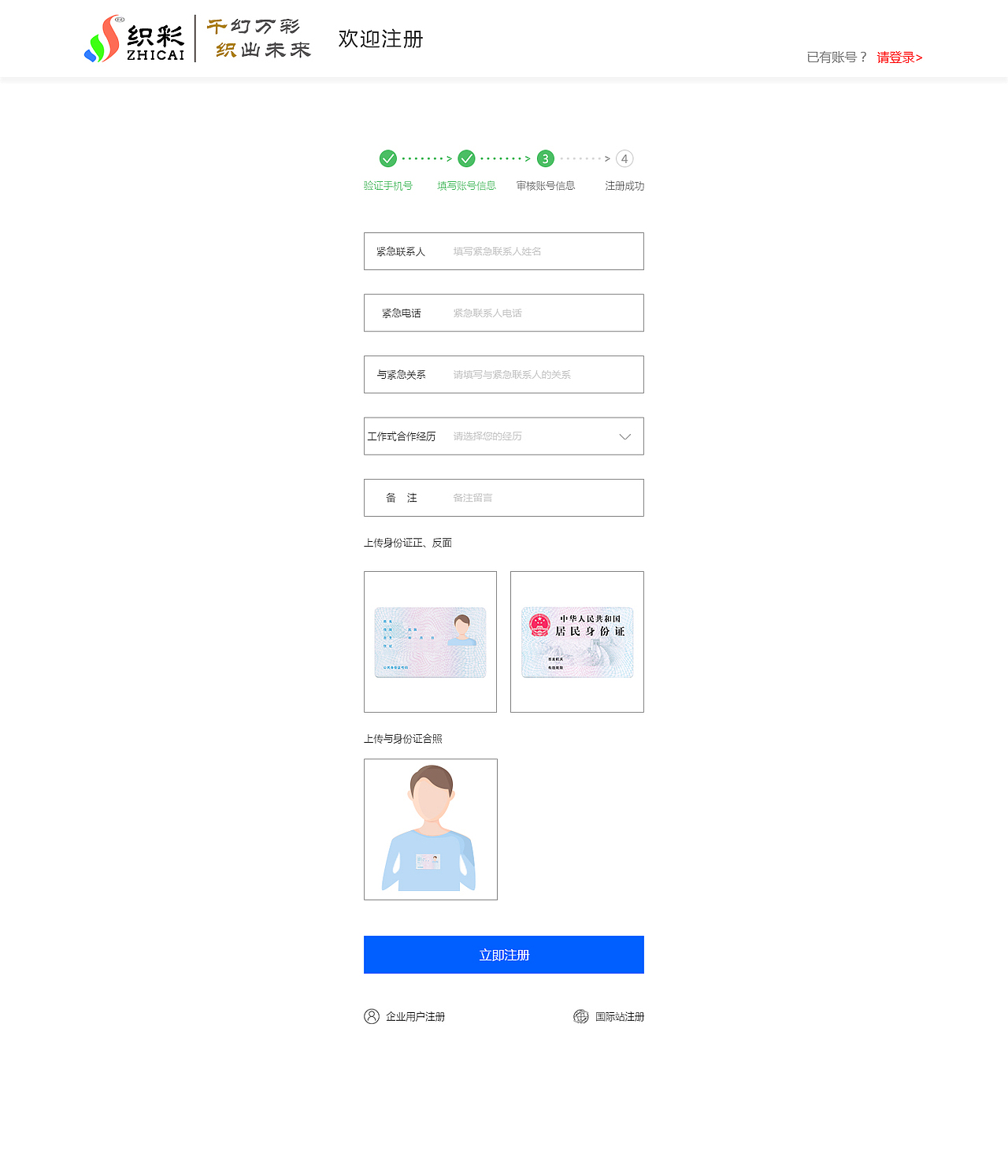Click the step 3 circle icon
Viewport: 1008px width, 1176px height.
click(546, 158)
